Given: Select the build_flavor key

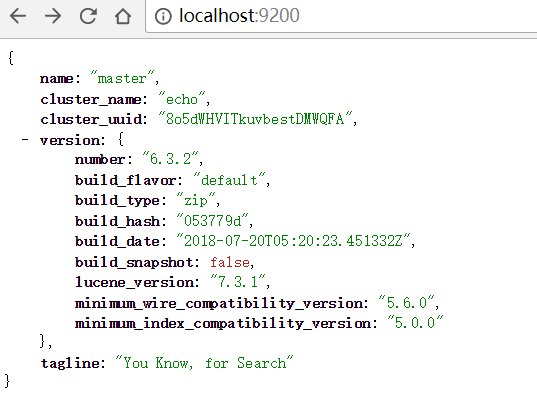Looking at the screenshot, I should click(x=126, y=180).
